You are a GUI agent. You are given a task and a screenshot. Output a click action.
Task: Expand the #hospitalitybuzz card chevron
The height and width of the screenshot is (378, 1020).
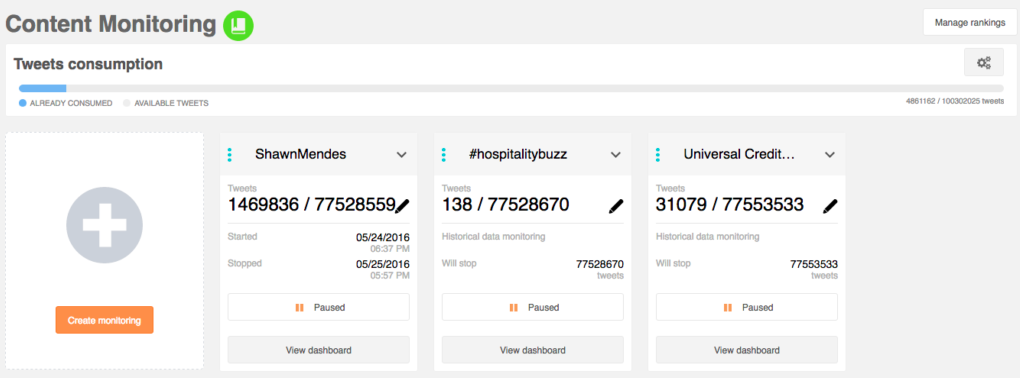point(615,155)
